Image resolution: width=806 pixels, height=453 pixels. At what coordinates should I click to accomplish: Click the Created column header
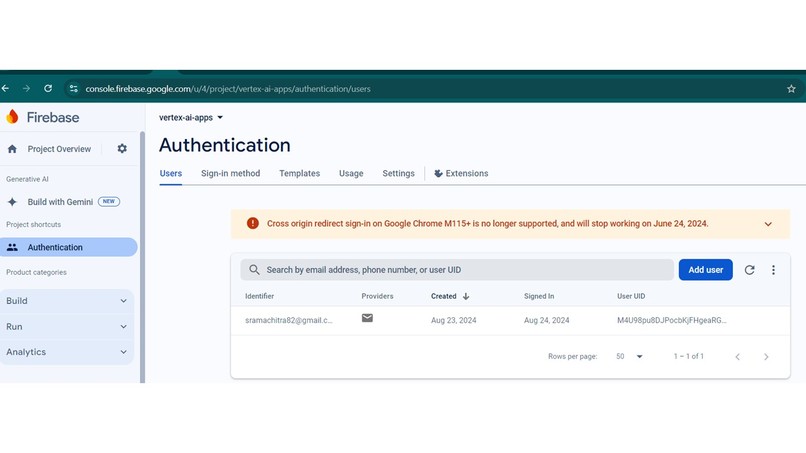pos(444,296)
